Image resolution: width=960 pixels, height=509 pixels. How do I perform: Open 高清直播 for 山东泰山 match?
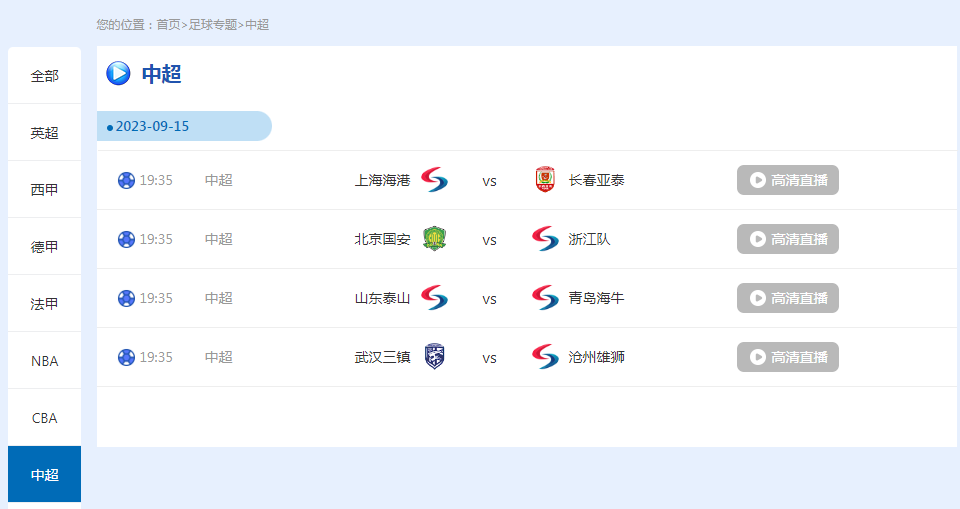point(788,298)
